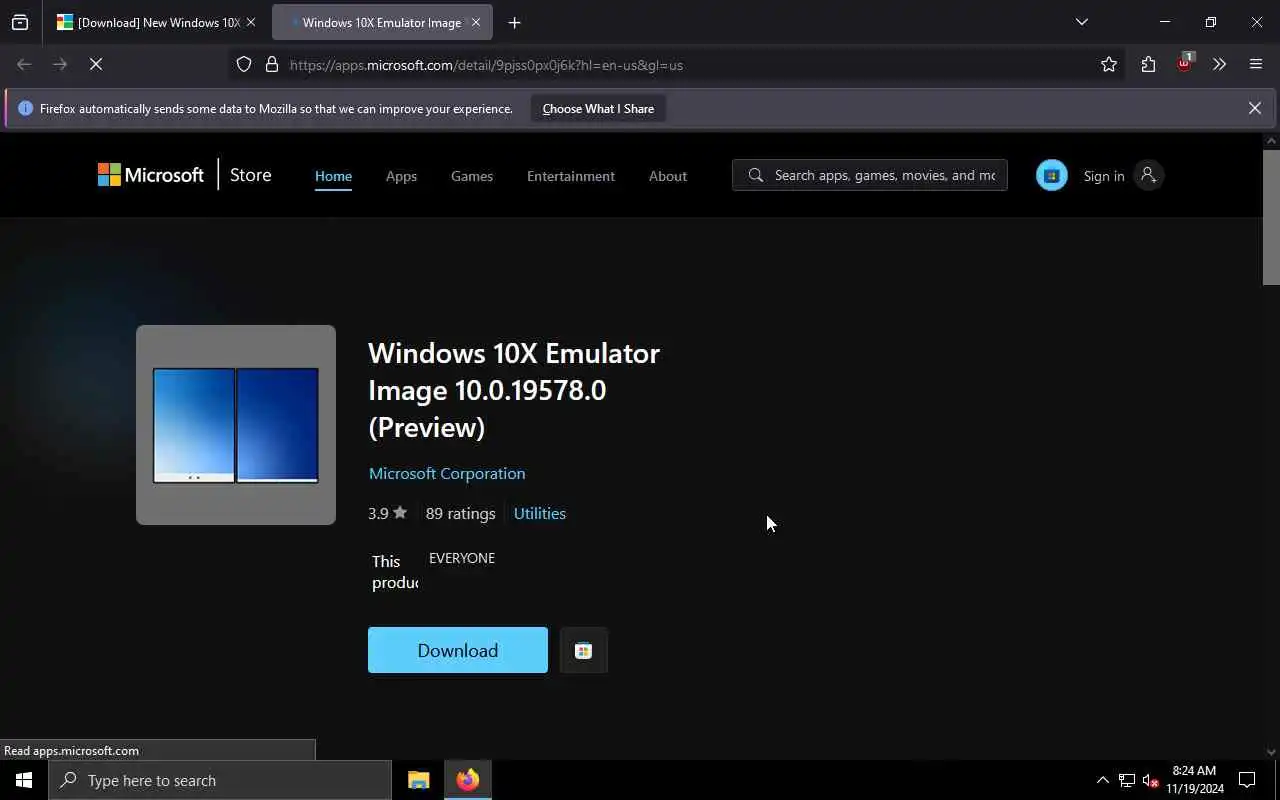Open the Store home link

250,175
